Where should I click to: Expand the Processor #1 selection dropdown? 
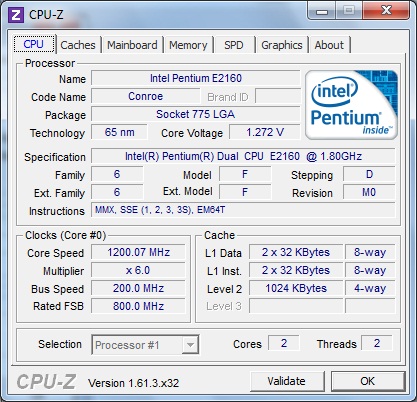point(145,345)
